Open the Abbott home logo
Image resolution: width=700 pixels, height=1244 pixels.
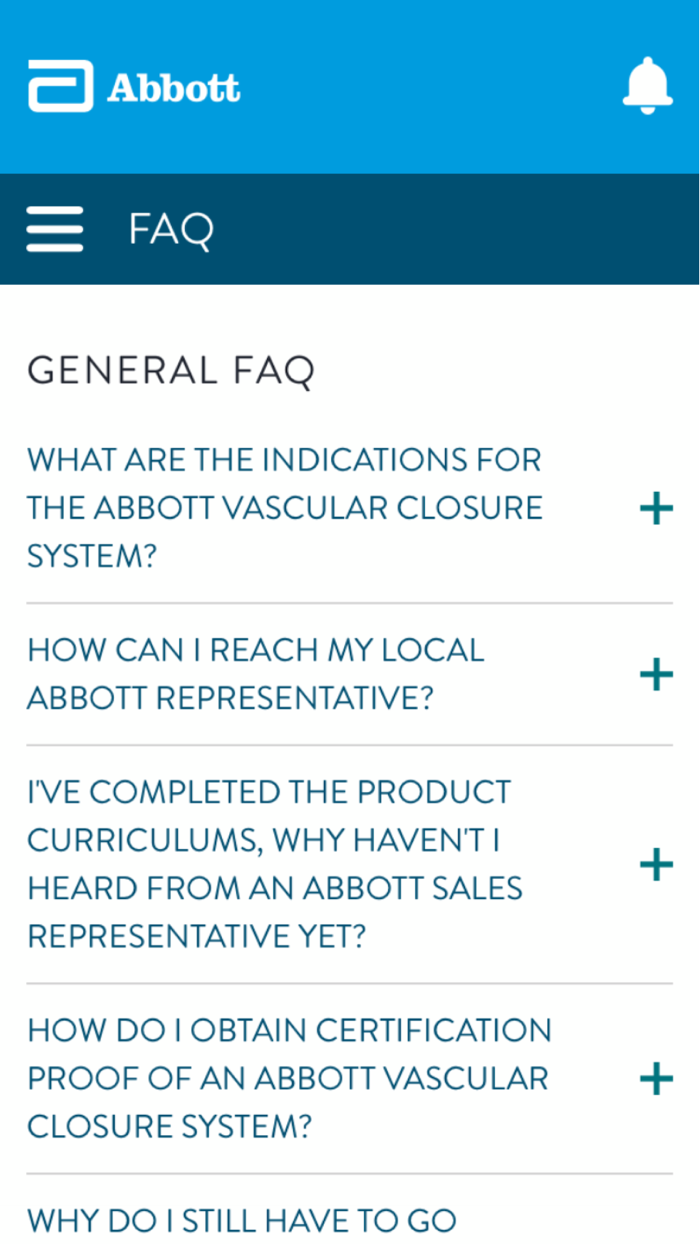click(135, 87)
